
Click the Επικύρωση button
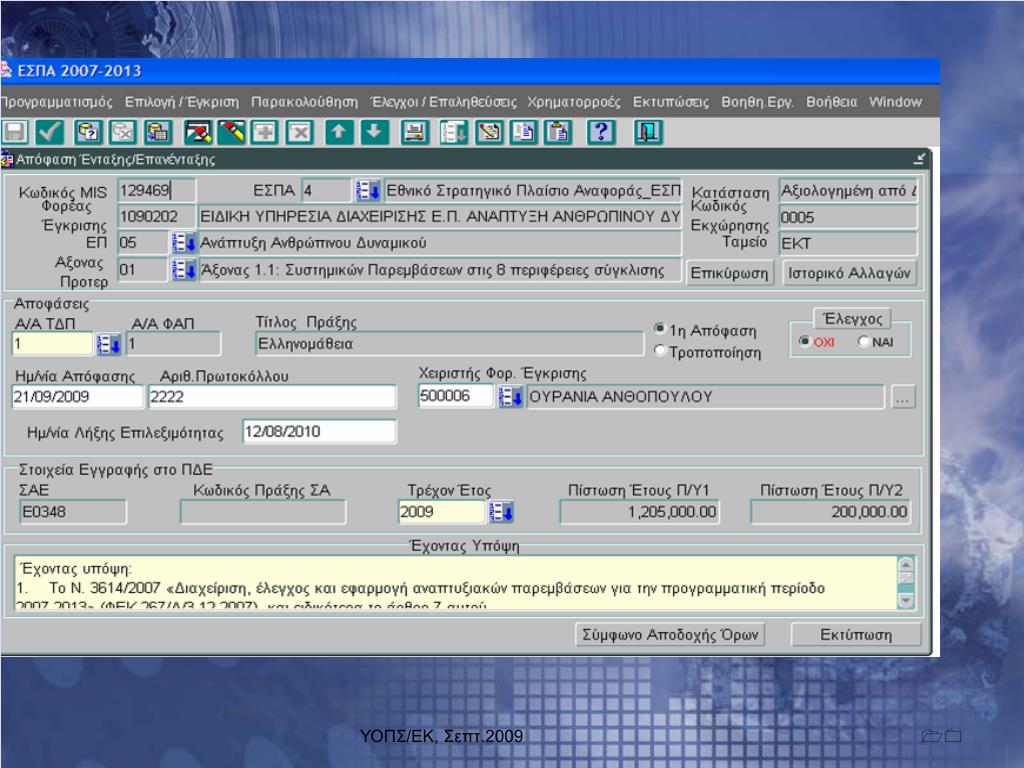pyautogui.click(x=729, y=273)
